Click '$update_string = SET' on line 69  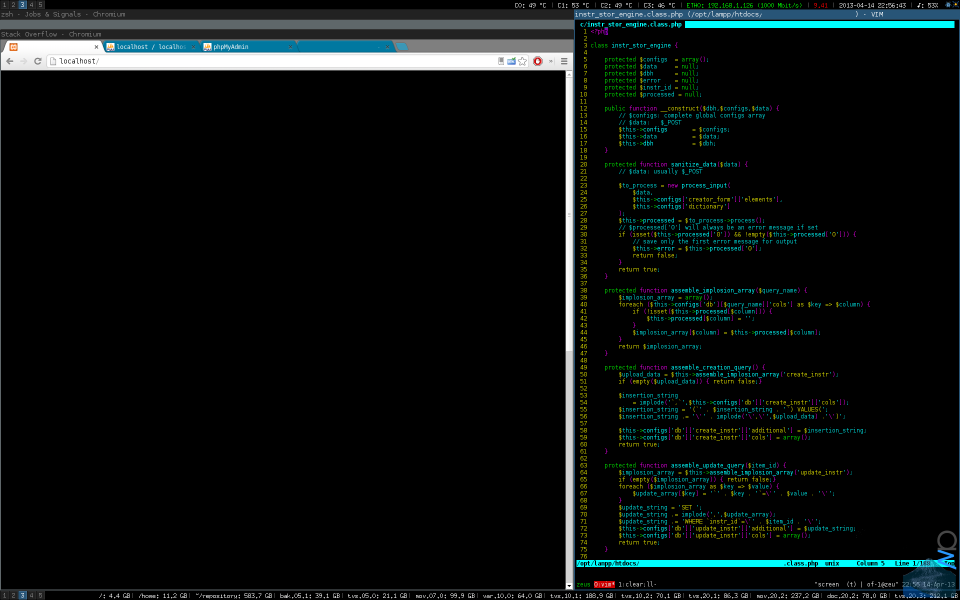661,508
